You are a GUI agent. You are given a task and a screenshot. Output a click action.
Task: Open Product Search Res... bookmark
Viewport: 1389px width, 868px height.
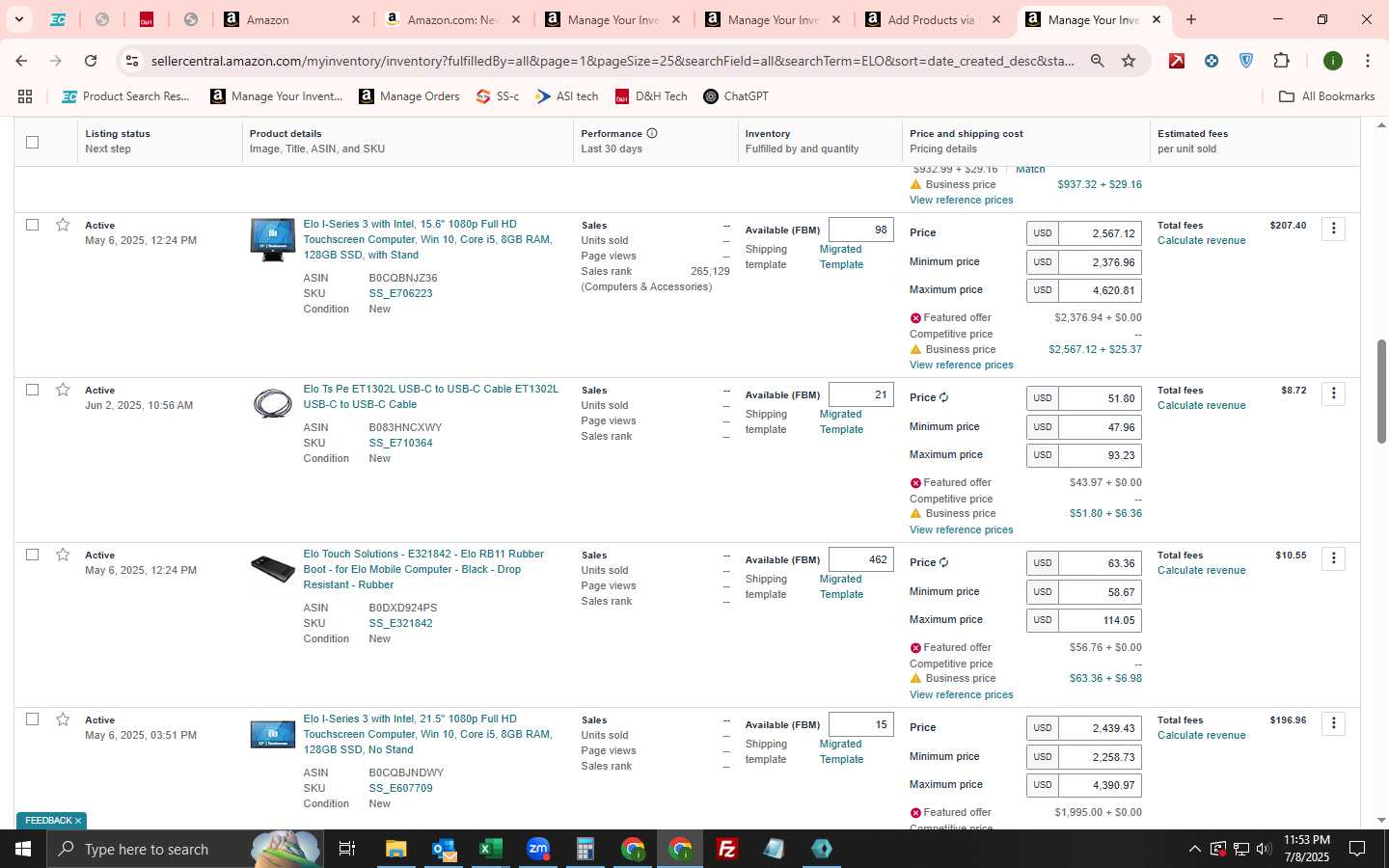pos(125,96)
